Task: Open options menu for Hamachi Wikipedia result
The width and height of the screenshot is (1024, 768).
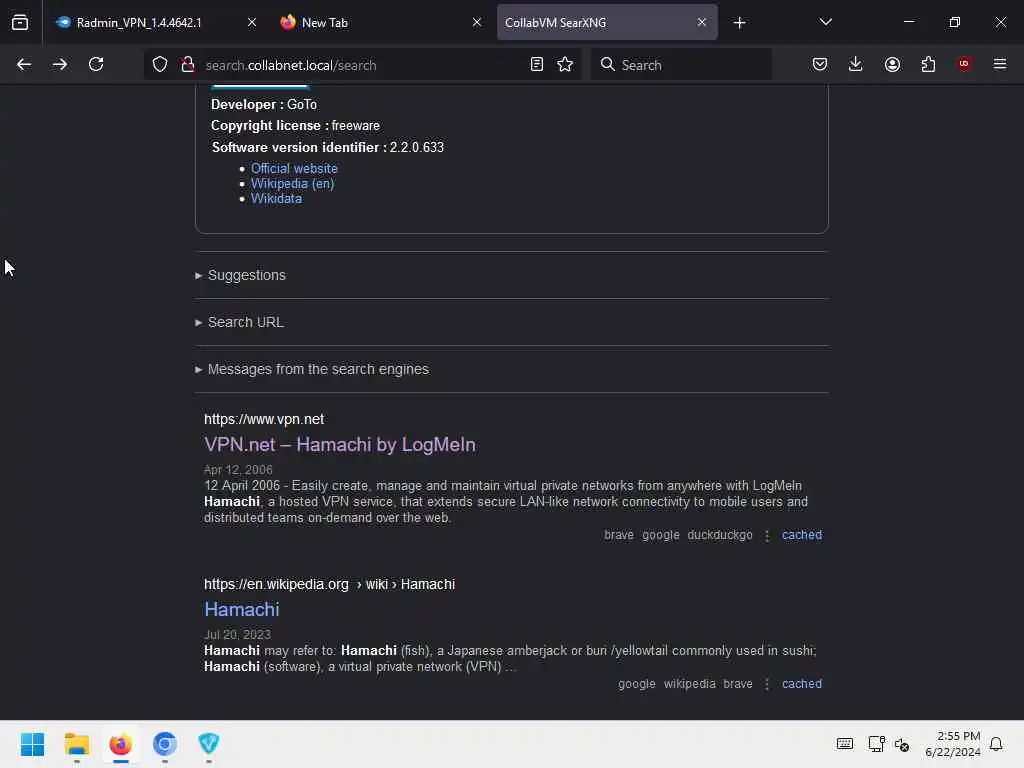Action: [x=767, y=684]
